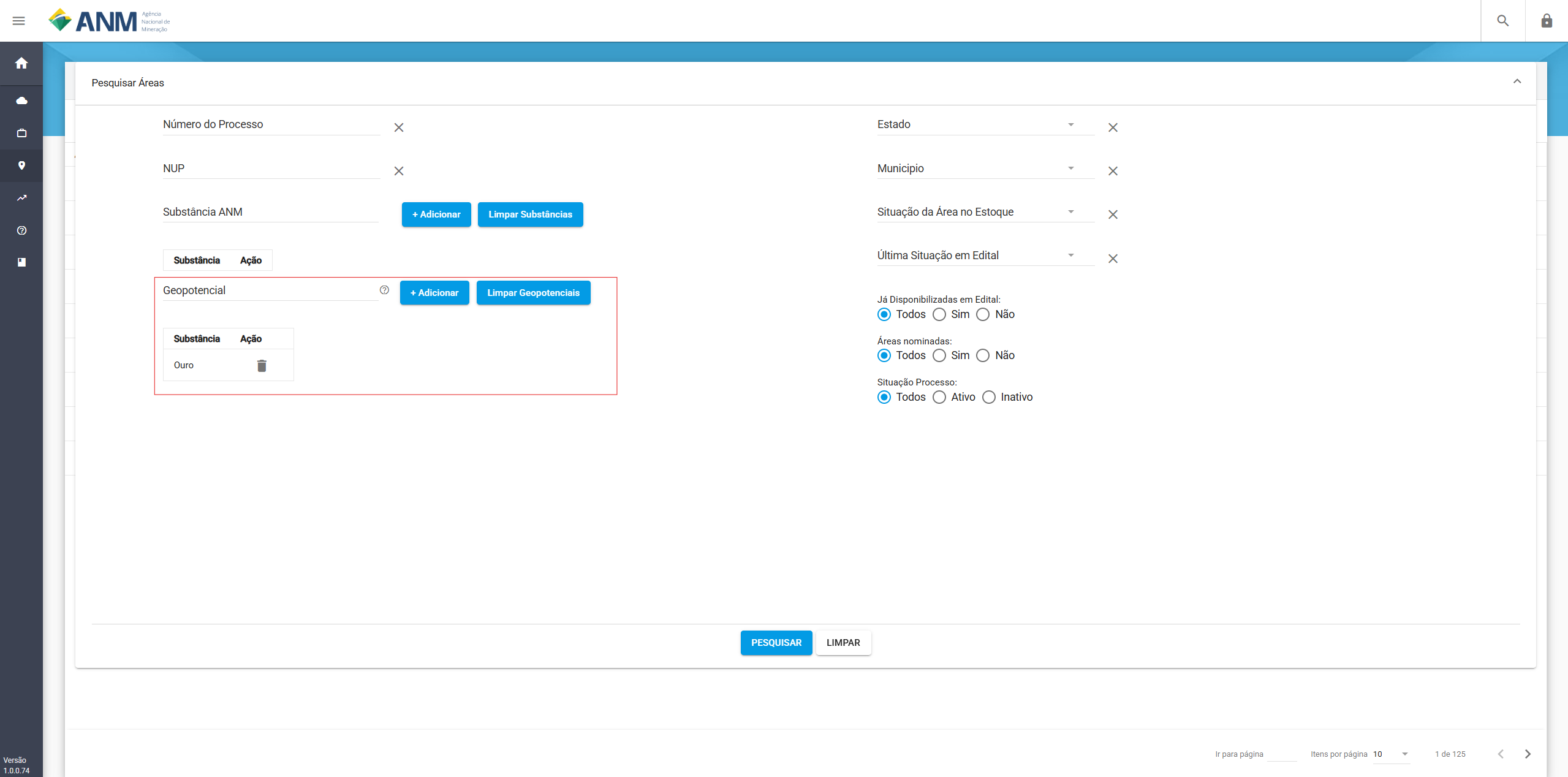Choose Ativo for Situação Processo

click(939, 397)
